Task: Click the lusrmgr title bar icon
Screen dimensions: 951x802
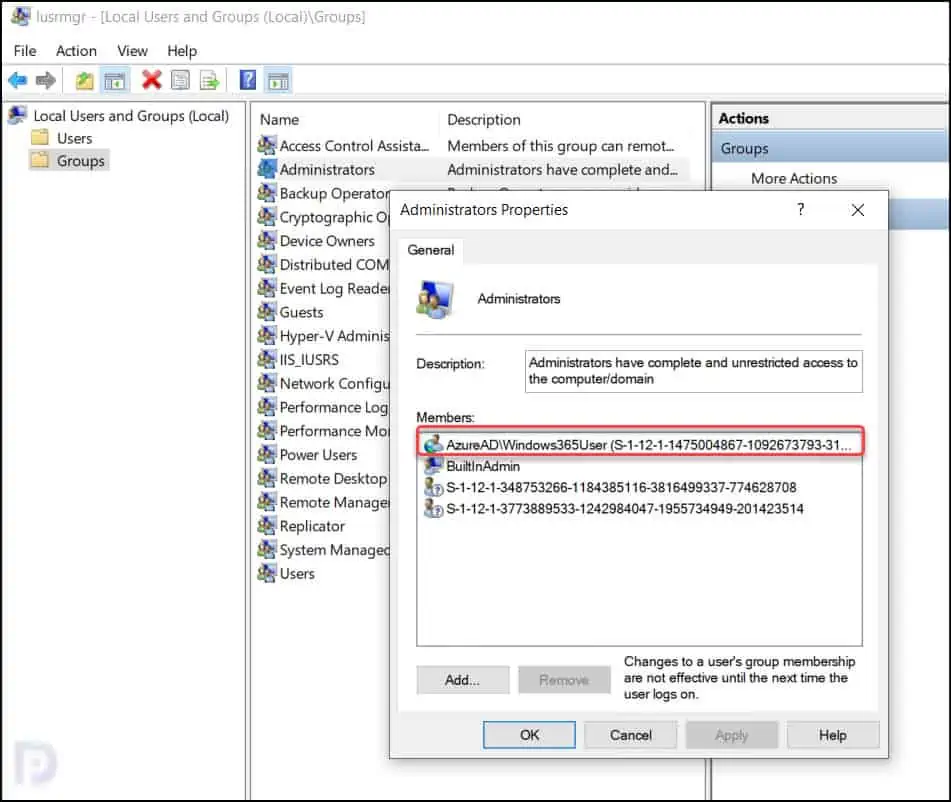Action: 21,16
